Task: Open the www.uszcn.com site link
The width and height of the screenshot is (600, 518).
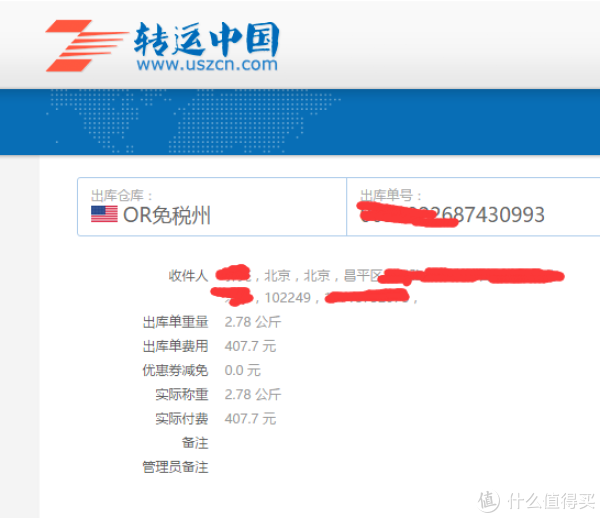Action: pyautogui.click(x=207, y=64)
